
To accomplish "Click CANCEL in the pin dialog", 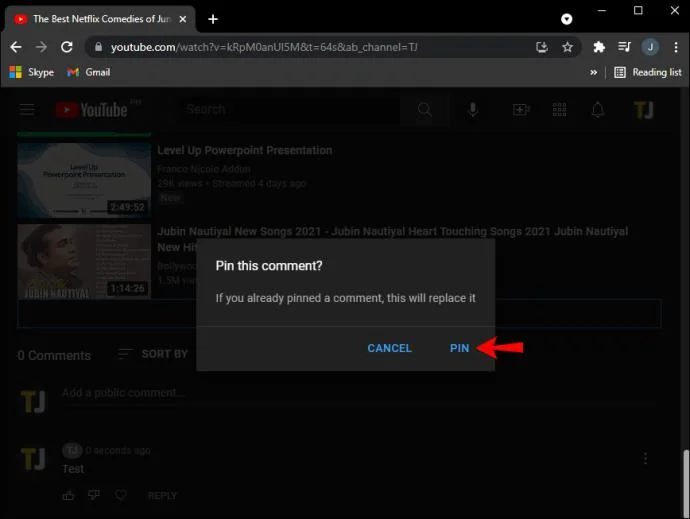I will coord(389,348).
